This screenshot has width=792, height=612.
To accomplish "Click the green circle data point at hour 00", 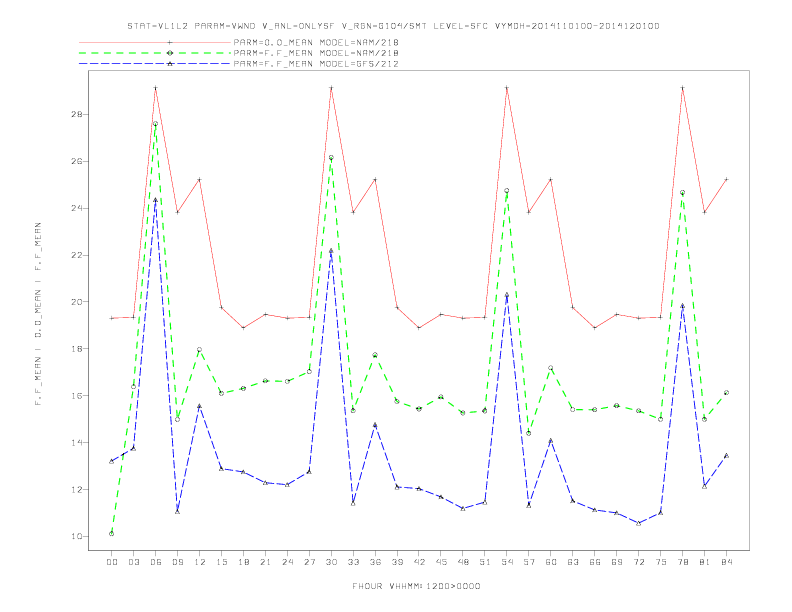I will [x=112, y=533].
